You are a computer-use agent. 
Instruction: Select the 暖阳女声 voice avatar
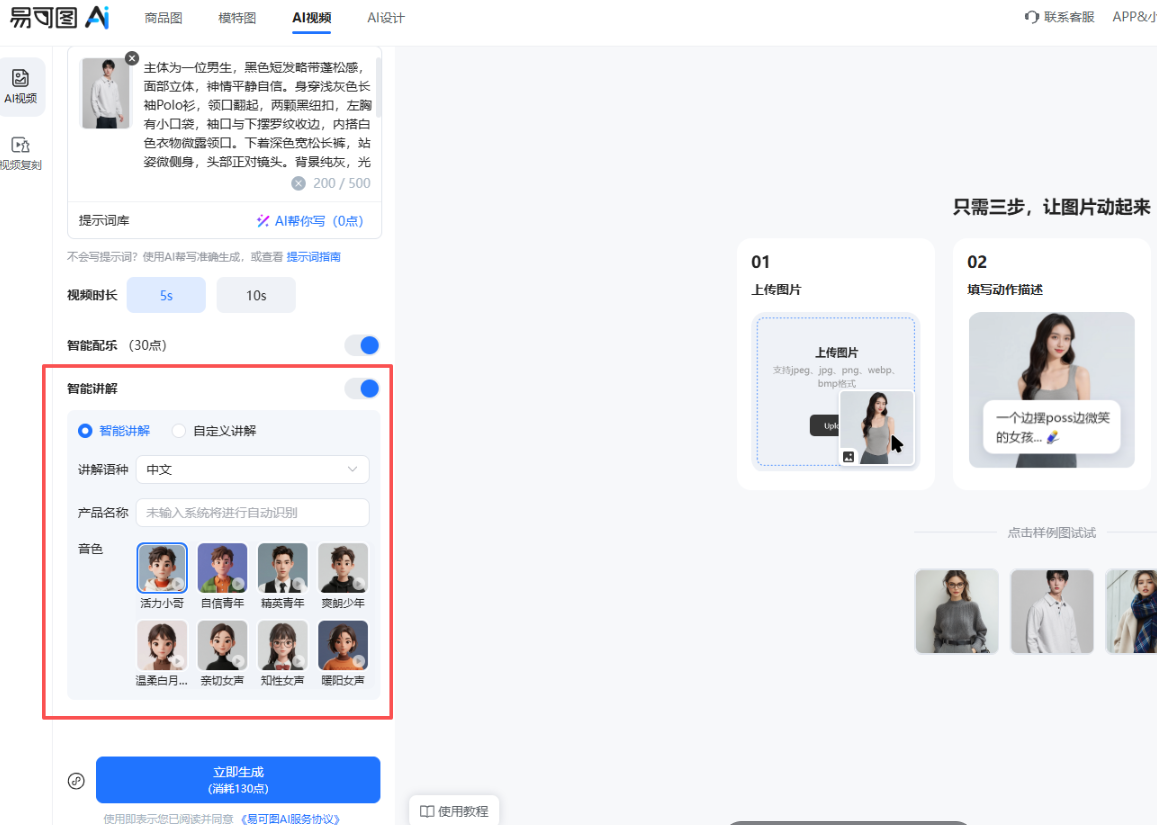tap(343, 646)
